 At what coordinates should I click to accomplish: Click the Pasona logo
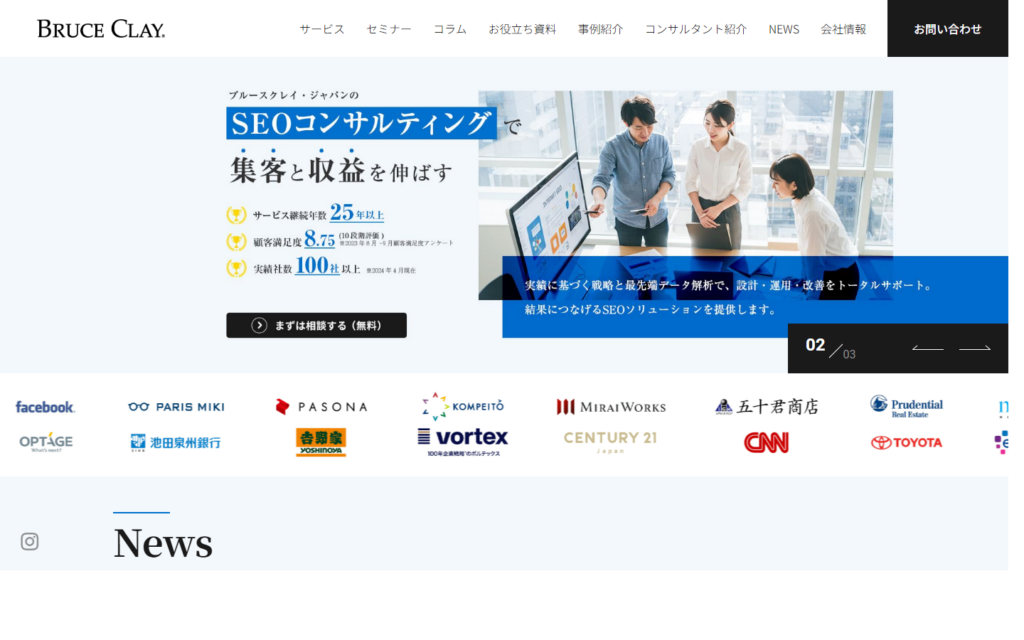pos(321,407)
